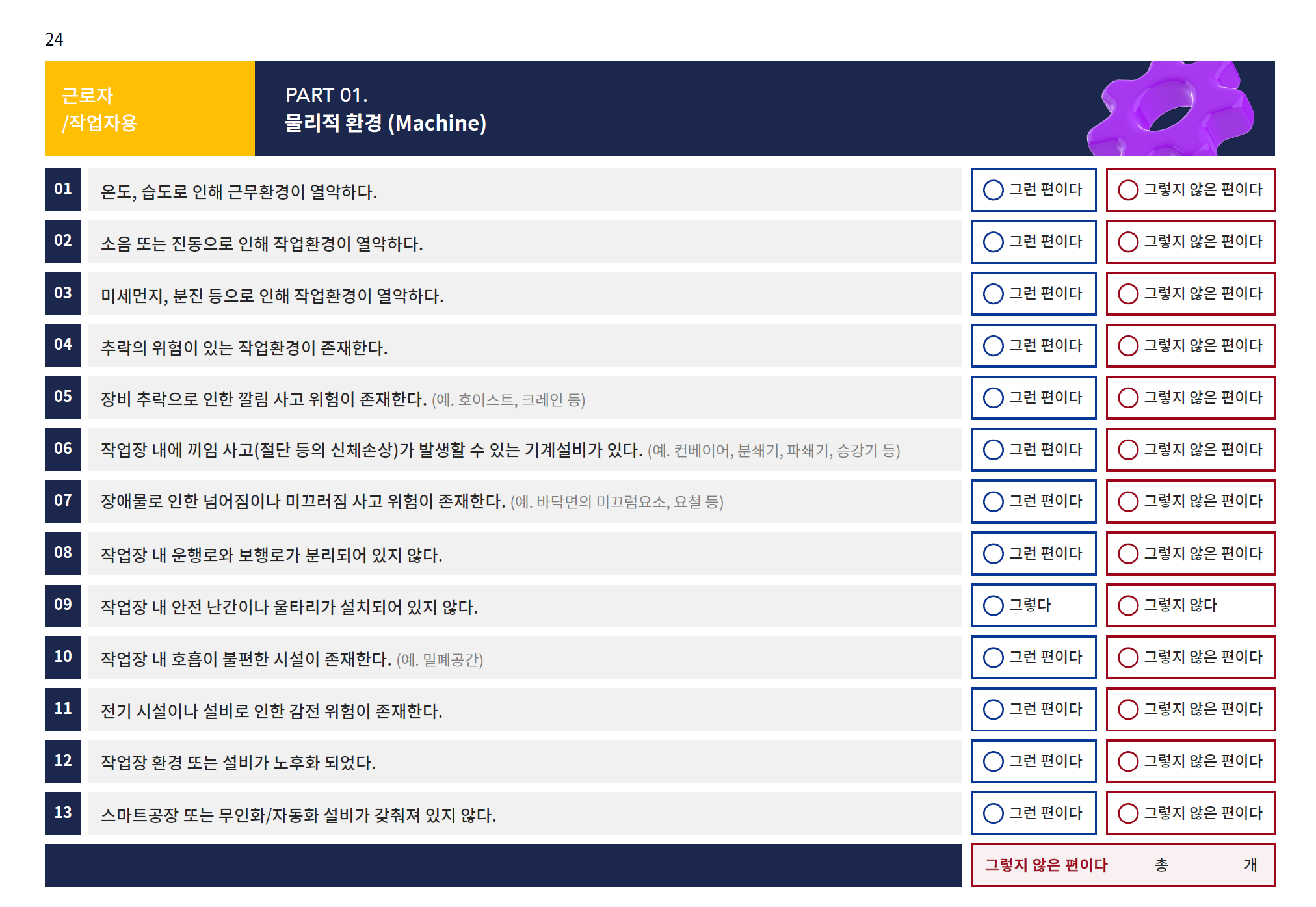Click number badge 06 on the left

coord(63,449)
